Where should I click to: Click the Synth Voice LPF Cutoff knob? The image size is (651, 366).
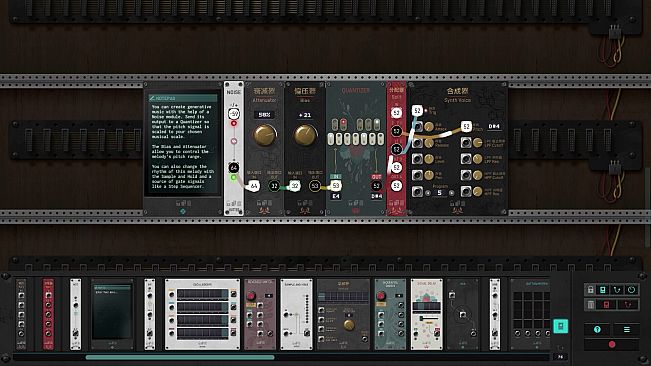[x=477, y=143]
